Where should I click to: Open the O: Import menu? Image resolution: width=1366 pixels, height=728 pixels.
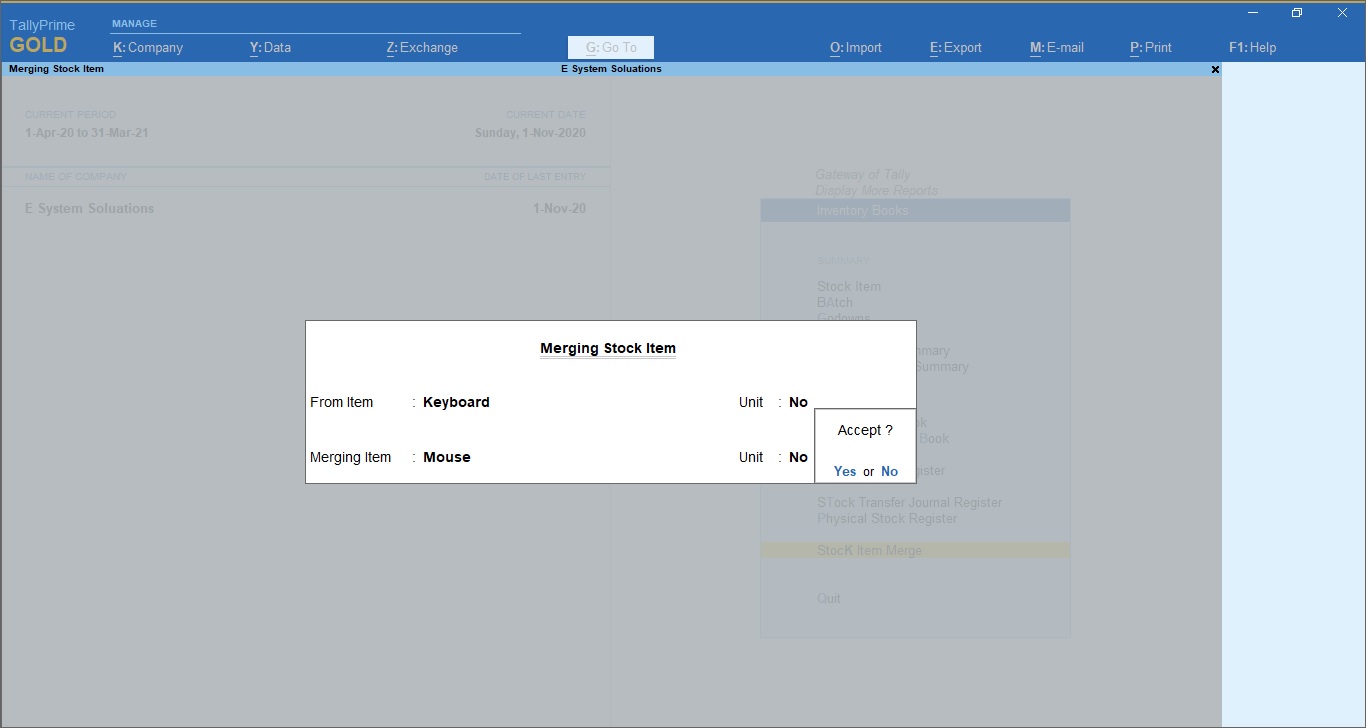(855, 47)
